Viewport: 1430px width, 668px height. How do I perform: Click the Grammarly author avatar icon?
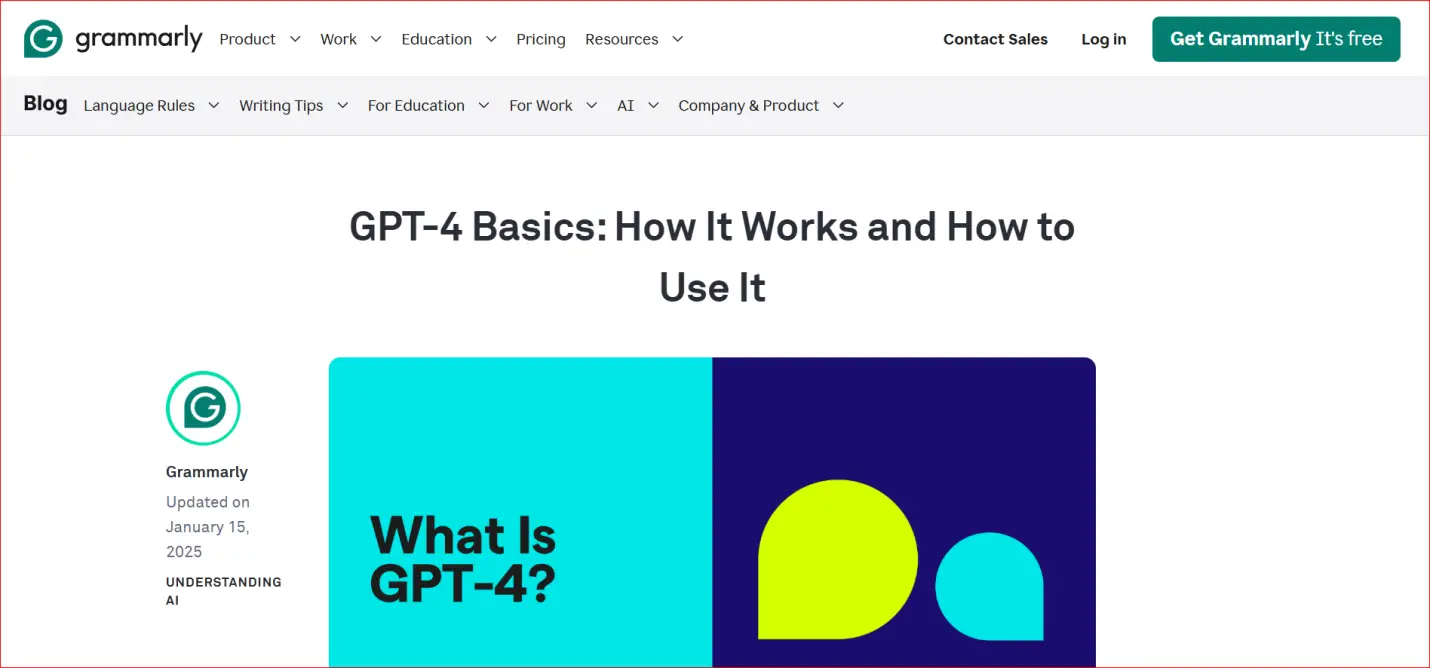(203, 408)
